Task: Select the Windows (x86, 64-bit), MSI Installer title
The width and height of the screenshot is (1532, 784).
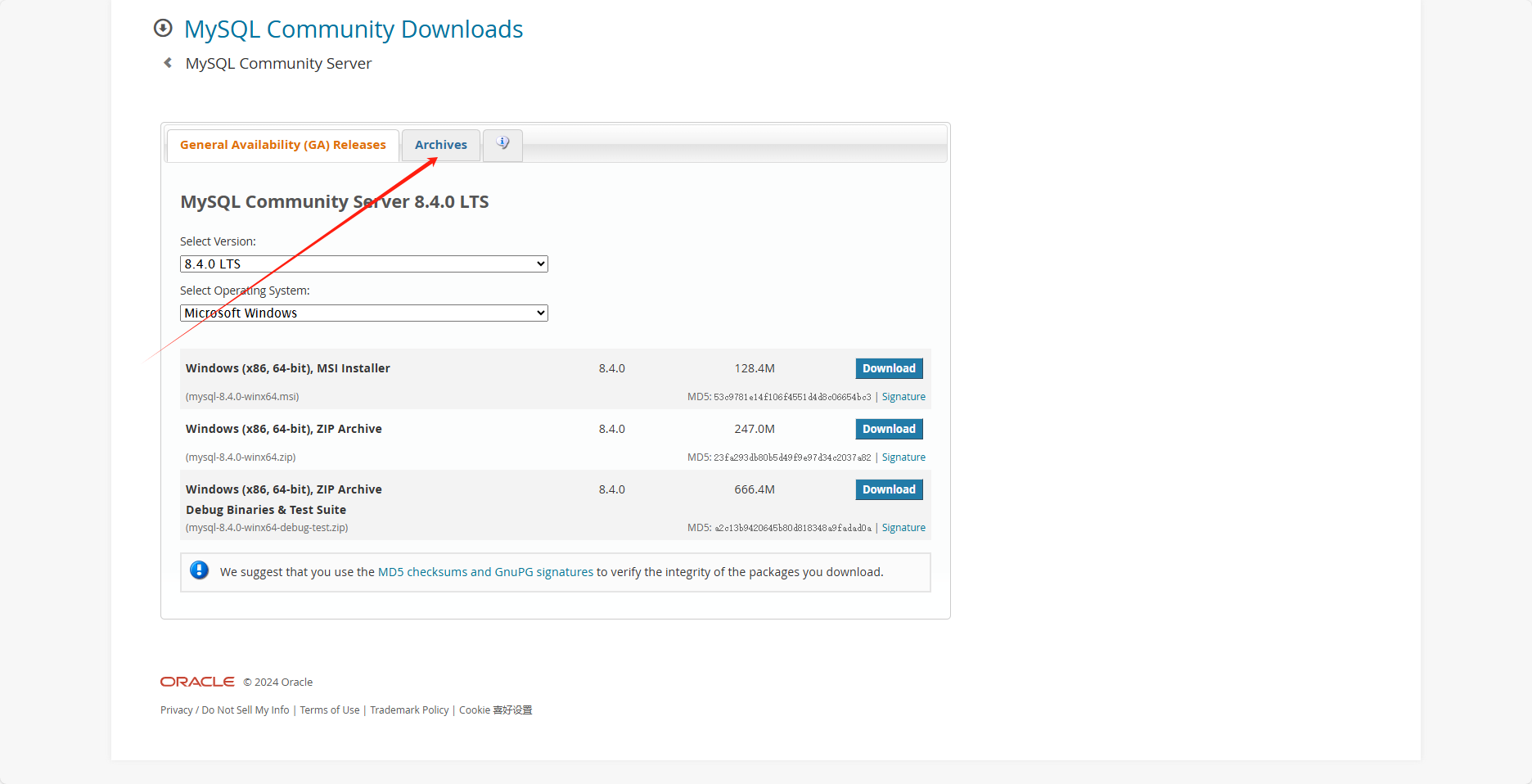Action: pos(288,368)
